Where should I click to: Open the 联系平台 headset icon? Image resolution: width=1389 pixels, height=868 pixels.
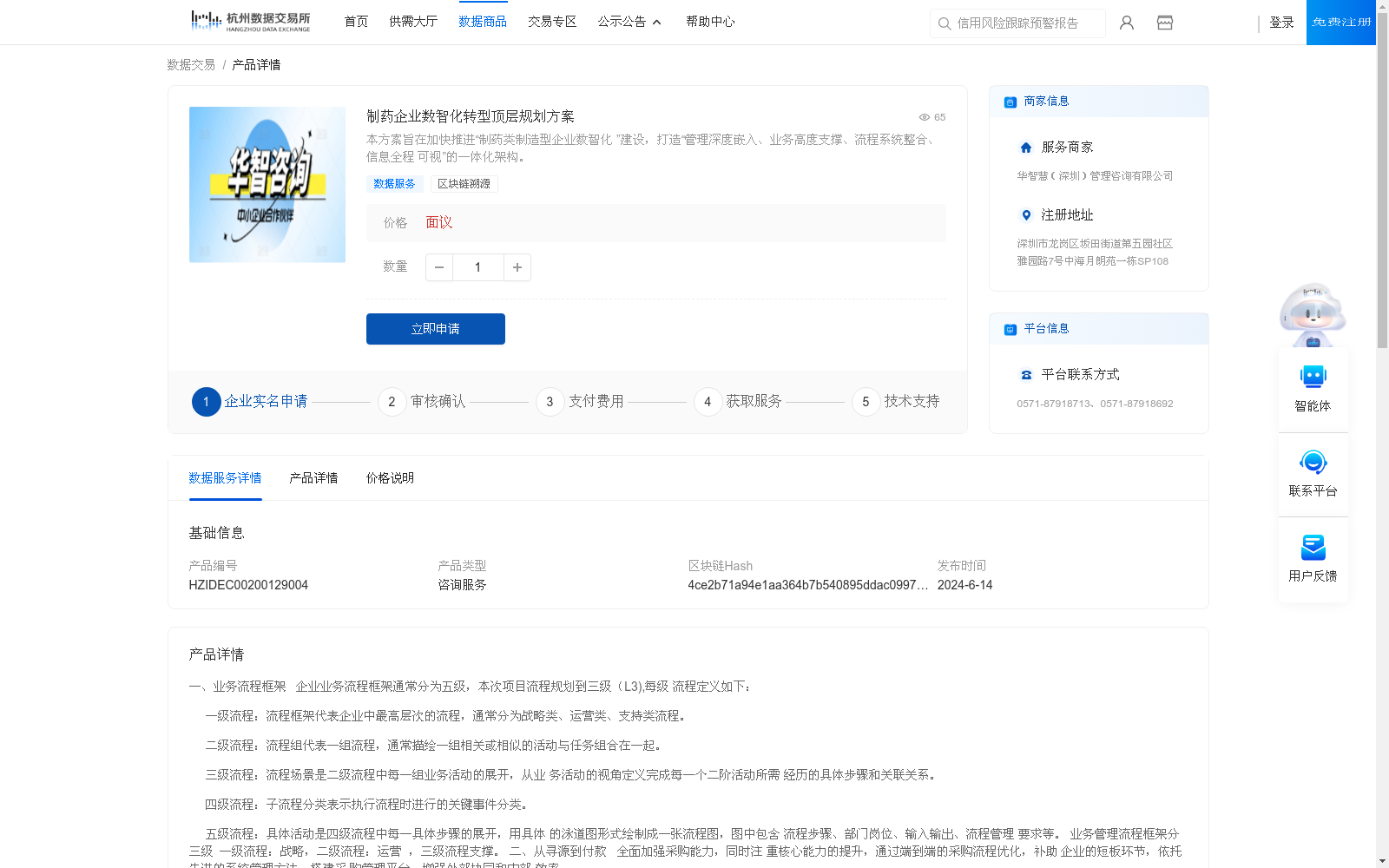click(1313, 462)
